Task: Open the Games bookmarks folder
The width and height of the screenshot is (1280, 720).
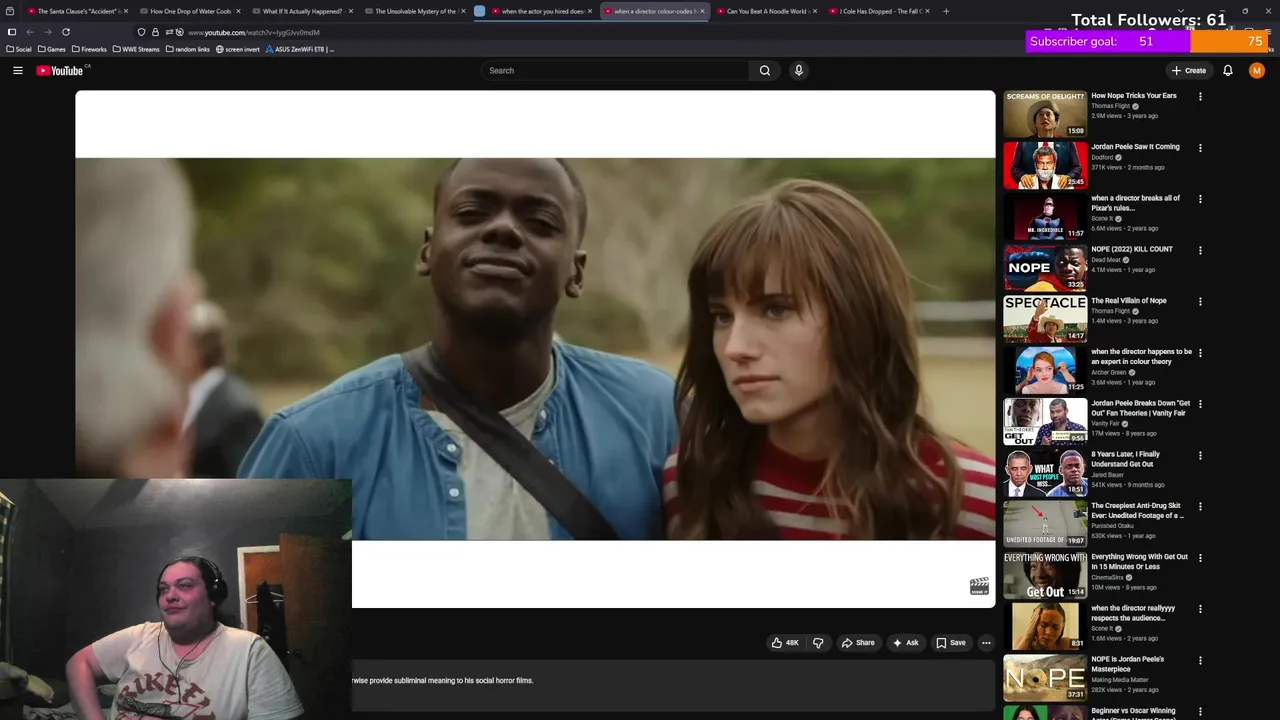Action: coord(52,49)
